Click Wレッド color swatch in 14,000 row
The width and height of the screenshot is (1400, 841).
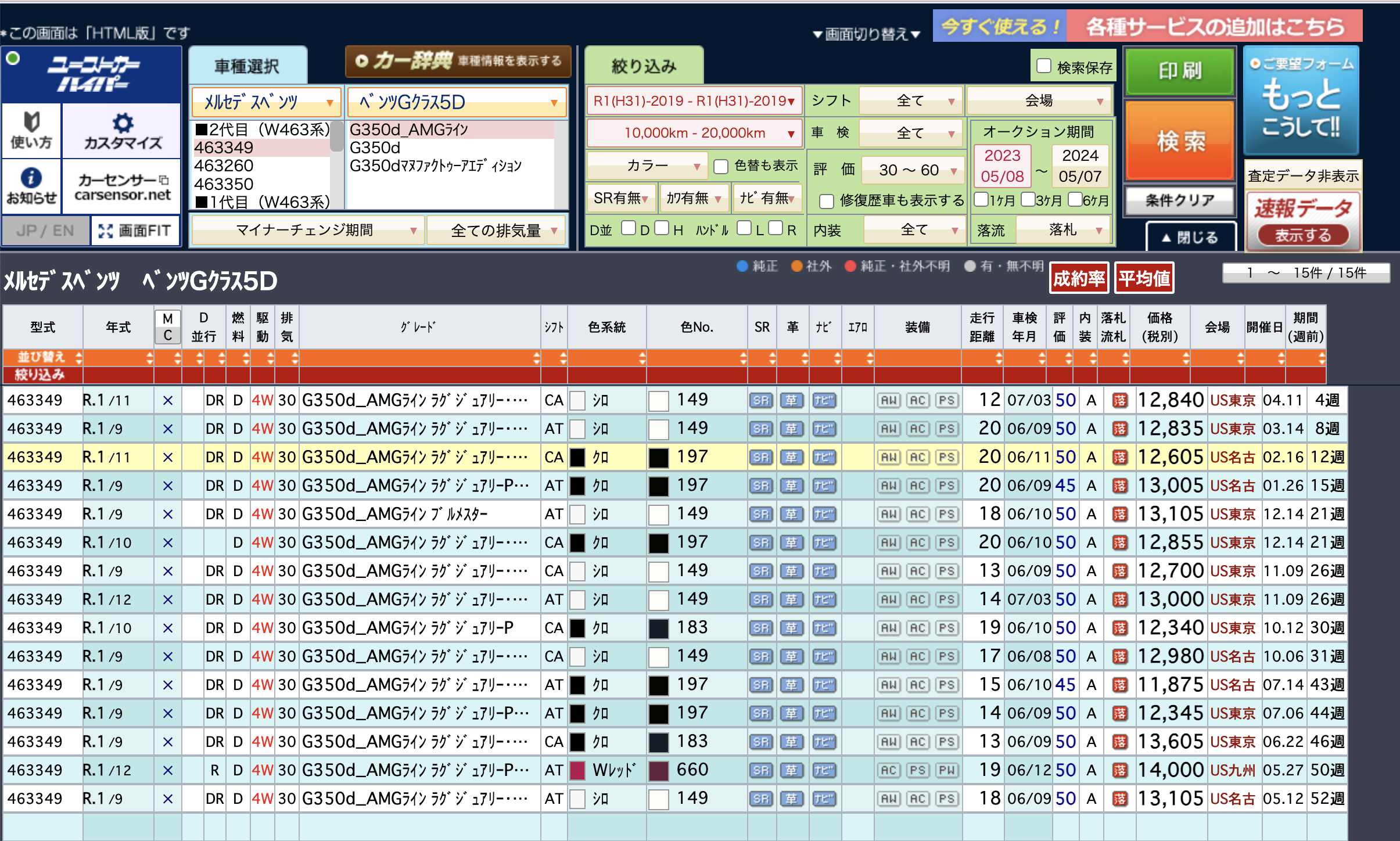(577, 770)
